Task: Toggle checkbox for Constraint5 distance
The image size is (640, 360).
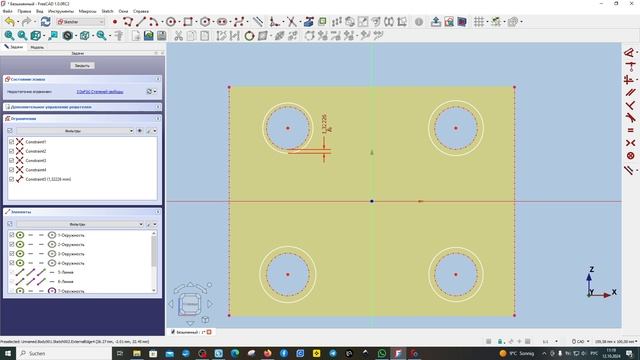Action: pyautogui.click(x=11, y=179)
